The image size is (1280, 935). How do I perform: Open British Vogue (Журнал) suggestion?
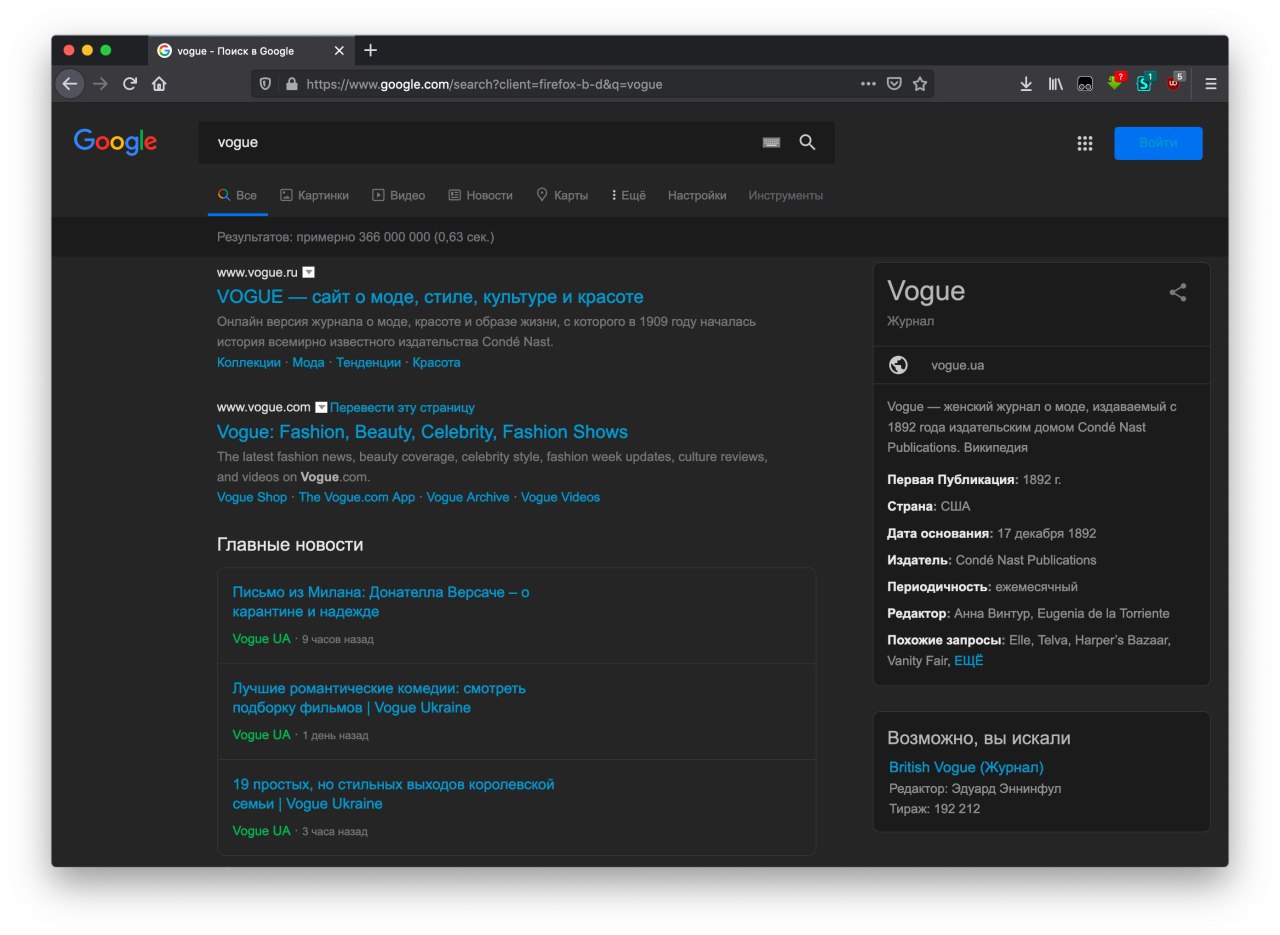click(x=966, y=767)
